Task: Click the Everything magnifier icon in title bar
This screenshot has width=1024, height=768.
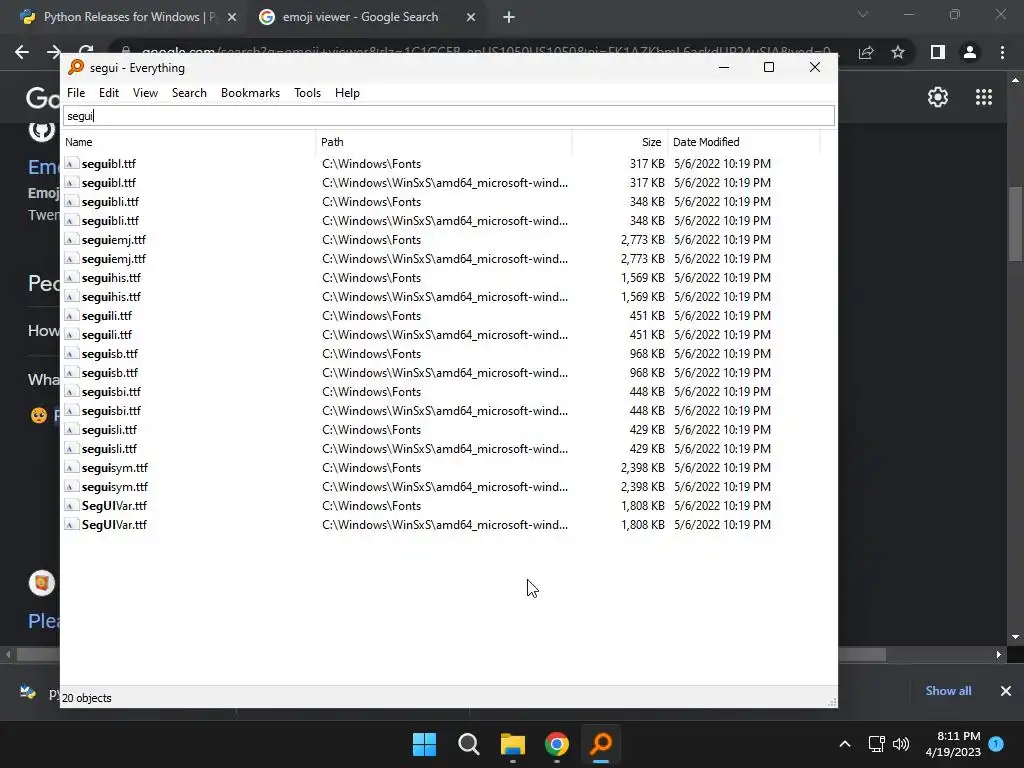Action: coord(76,67)
